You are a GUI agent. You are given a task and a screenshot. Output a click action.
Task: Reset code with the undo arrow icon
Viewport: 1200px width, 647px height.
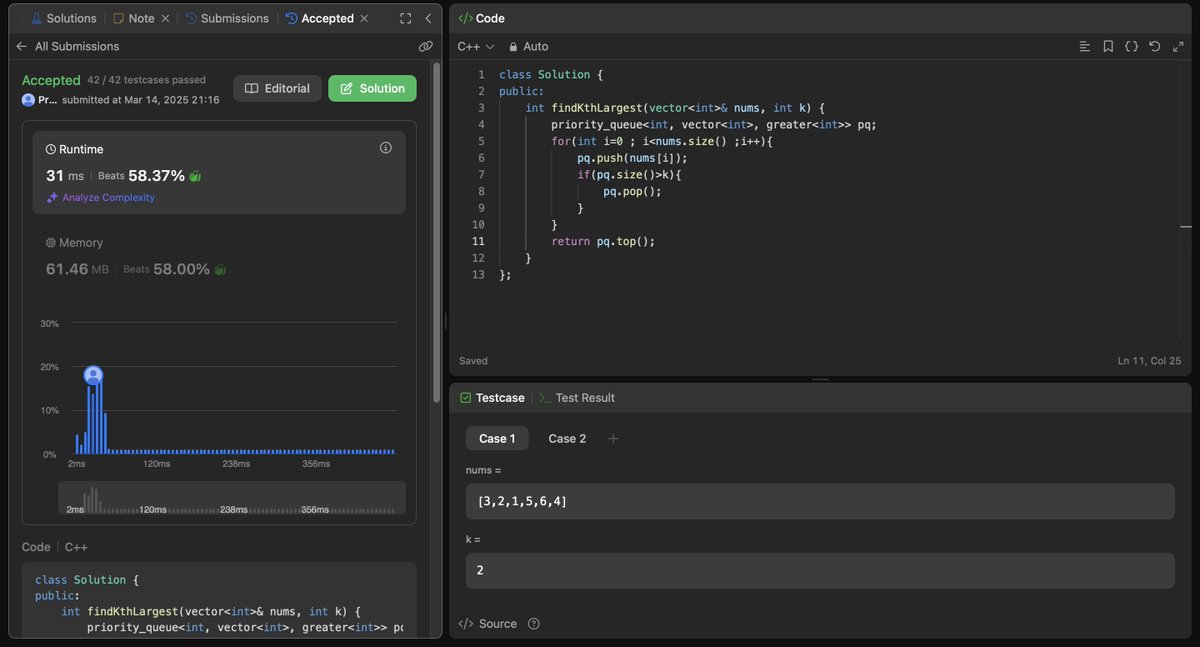[x=1154, y=46]
